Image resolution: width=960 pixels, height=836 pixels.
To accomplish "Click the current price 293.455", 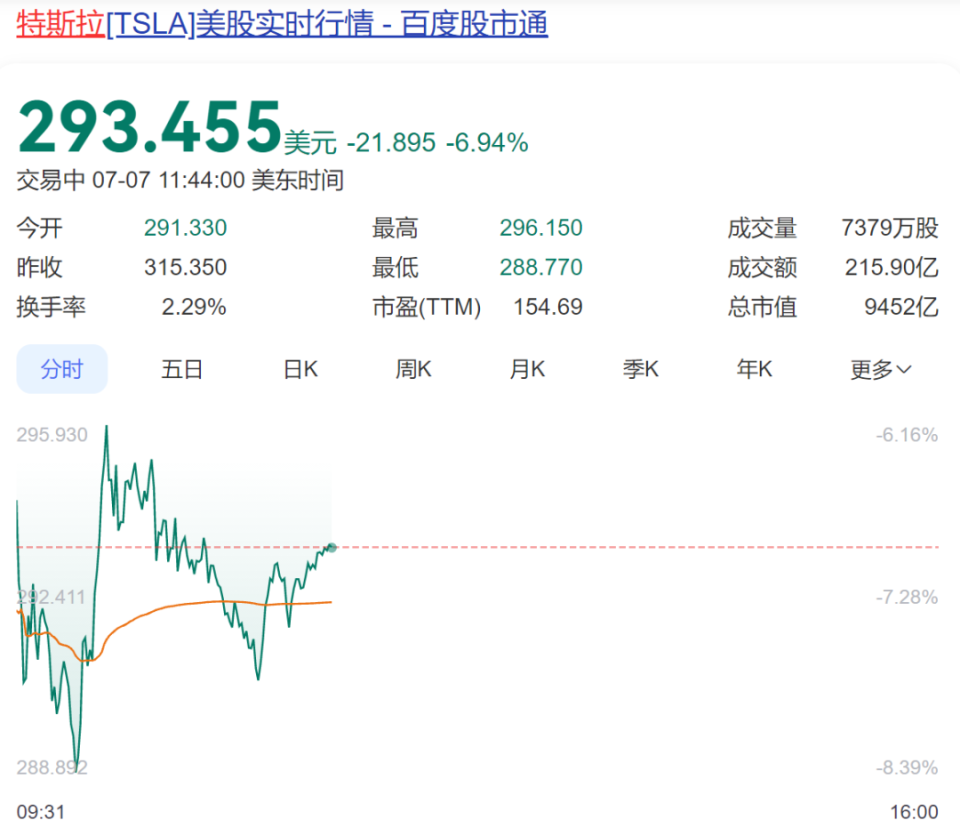I will pyautogui.click(x=149, y=127).
